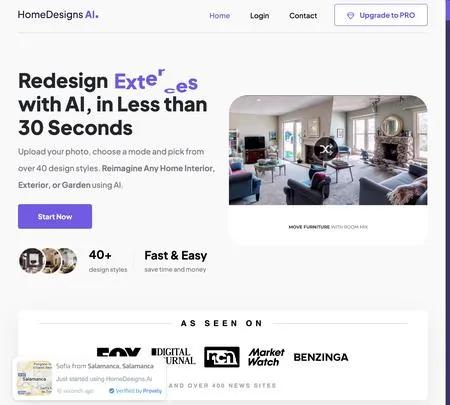Click the living room preview image

328,150
